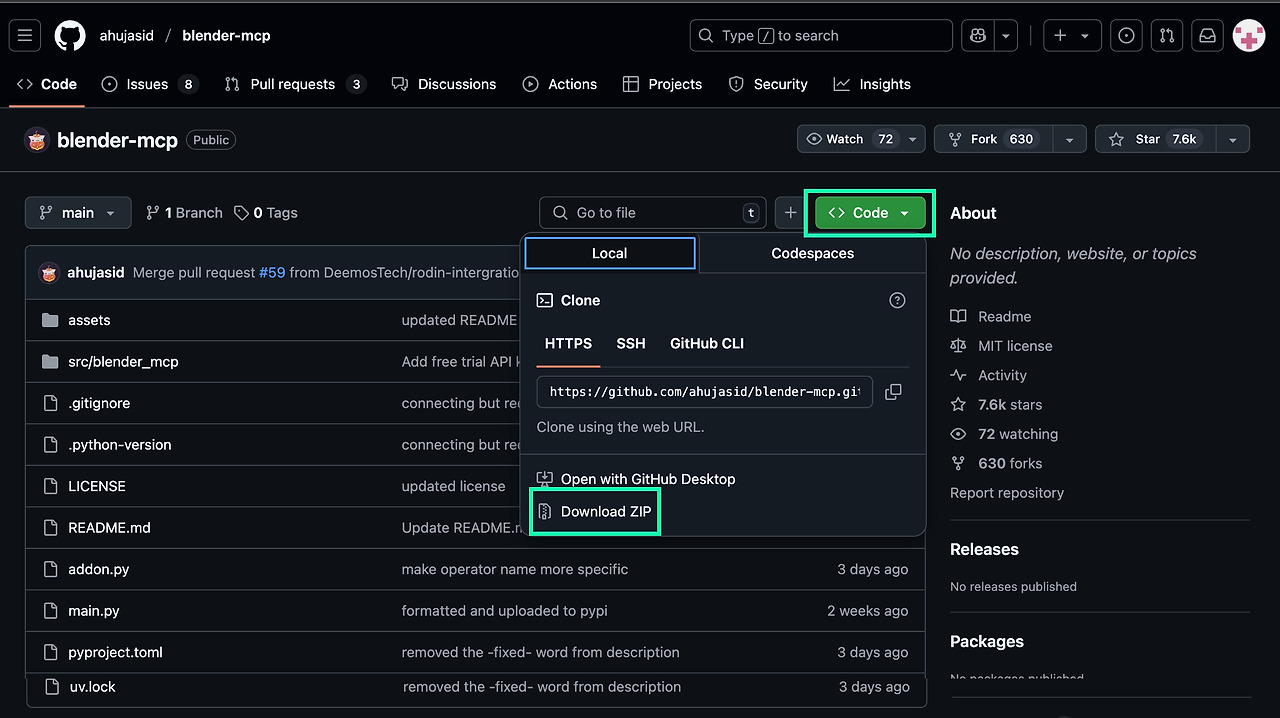Open the README.md file
This screenshot has width=1280, height=718.
109,527
